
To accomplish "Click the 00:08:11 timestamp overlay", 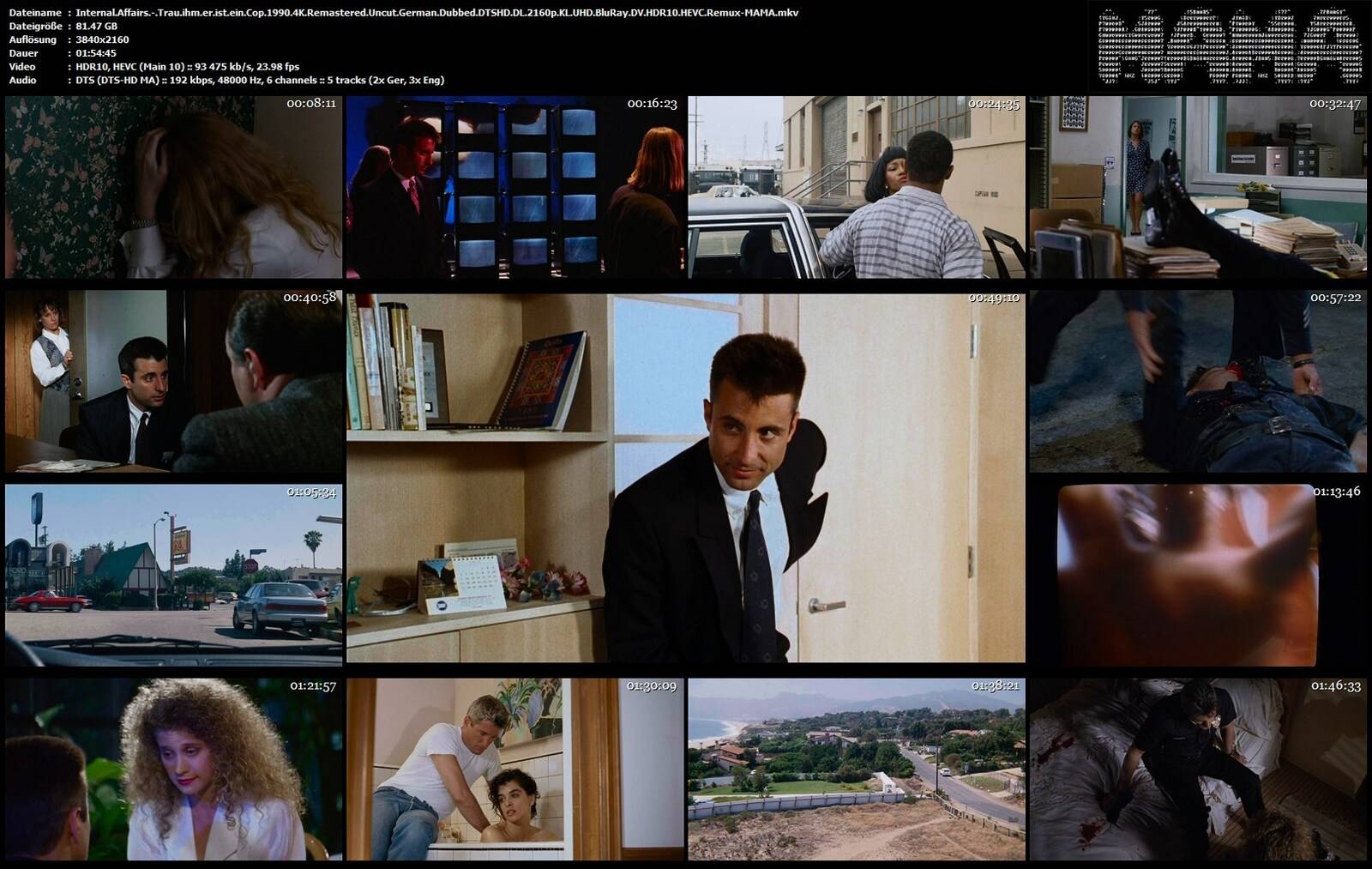I will (x=311, y=103).
